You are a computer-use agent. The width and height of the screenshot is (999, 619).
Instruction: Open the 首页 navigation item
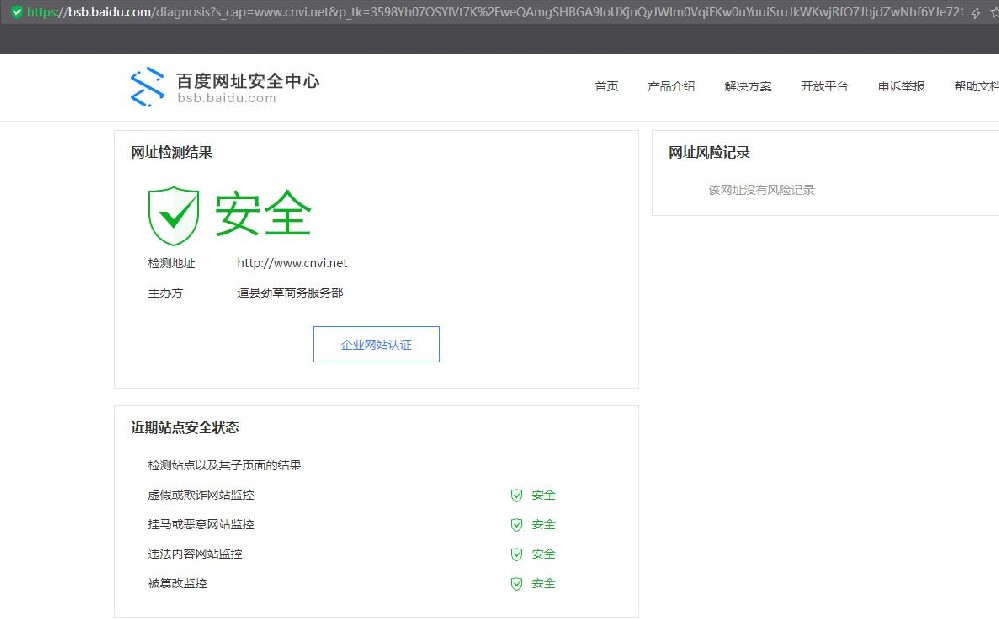point(607,86)
